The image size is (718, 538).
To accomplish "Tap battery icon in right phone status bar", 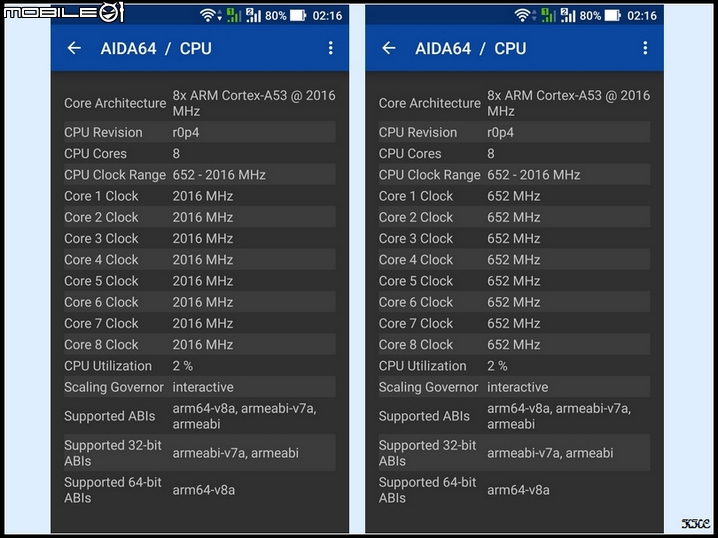I will pyautogui.click(x=612, y=16).
